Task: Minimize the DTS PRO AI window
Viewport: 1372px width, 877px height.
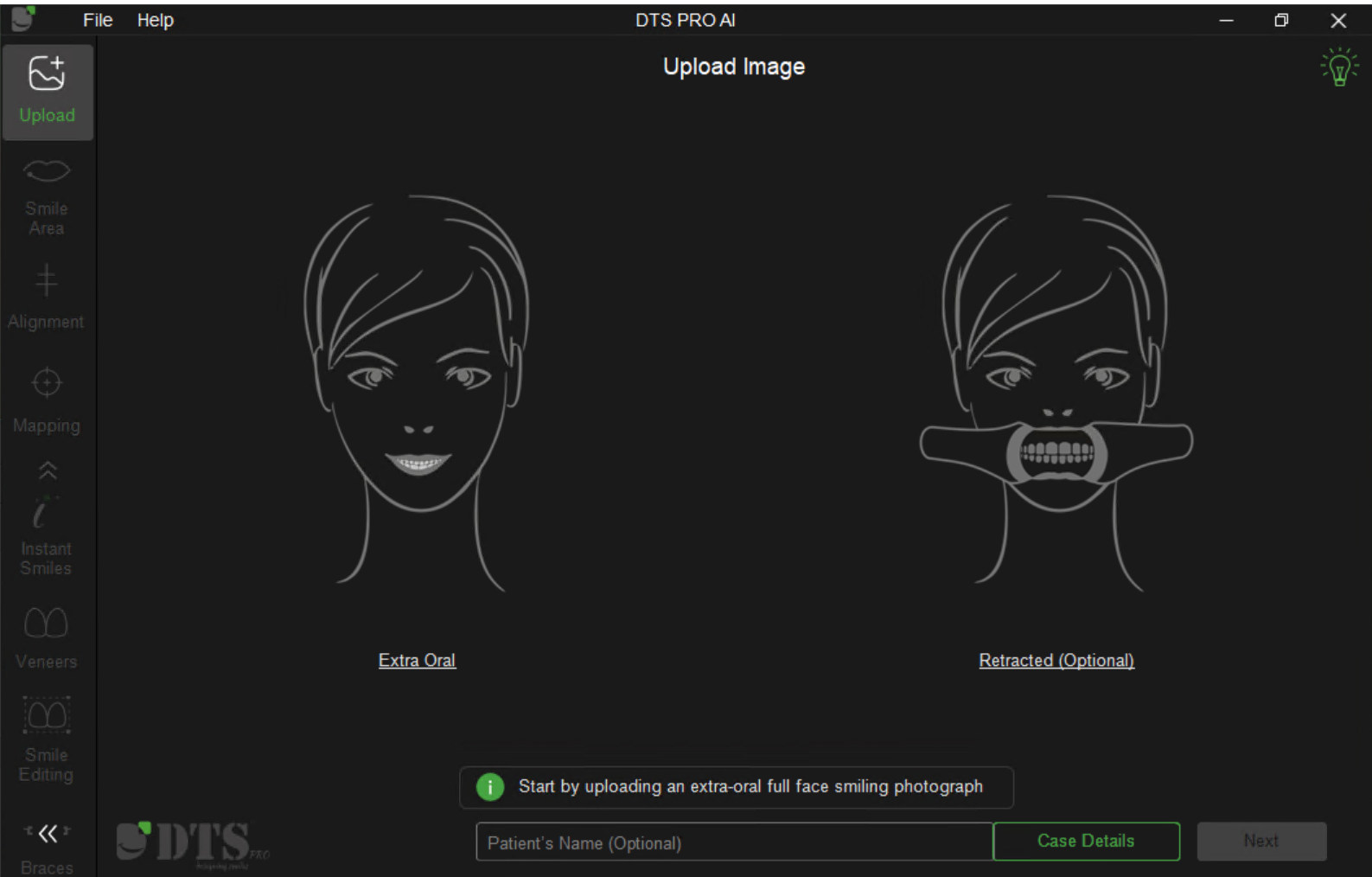Action: 1226,21
